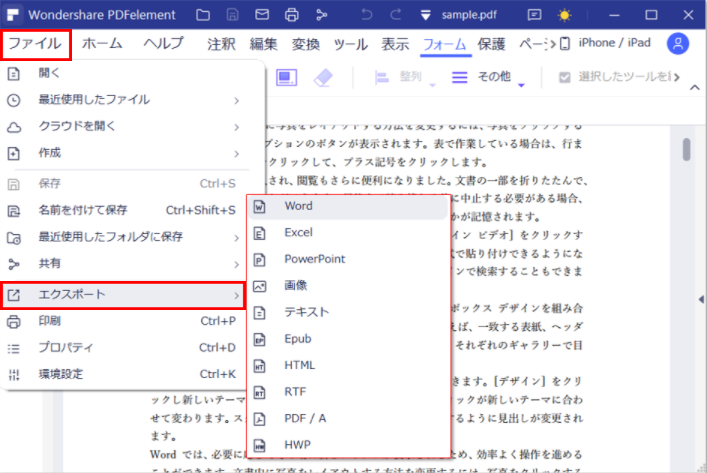The image size is (707, 473).
Task: Export to Excel format
Action: (x=348, y=233)
